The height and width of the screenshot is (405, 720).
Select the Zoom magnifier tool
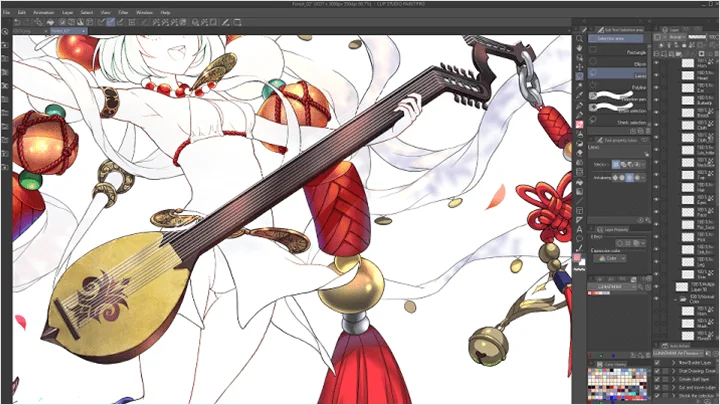(x=579, y=39)
